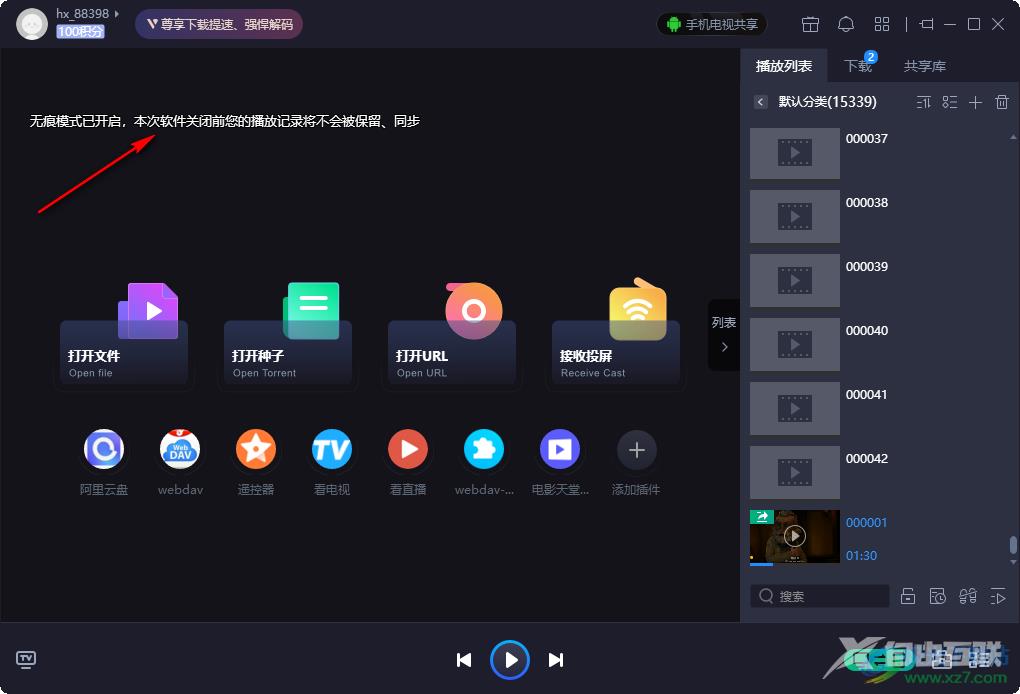This screenshot has height=694, width=1020.
Task: Select 000042 video thumbnail
Action: point(795,473)
